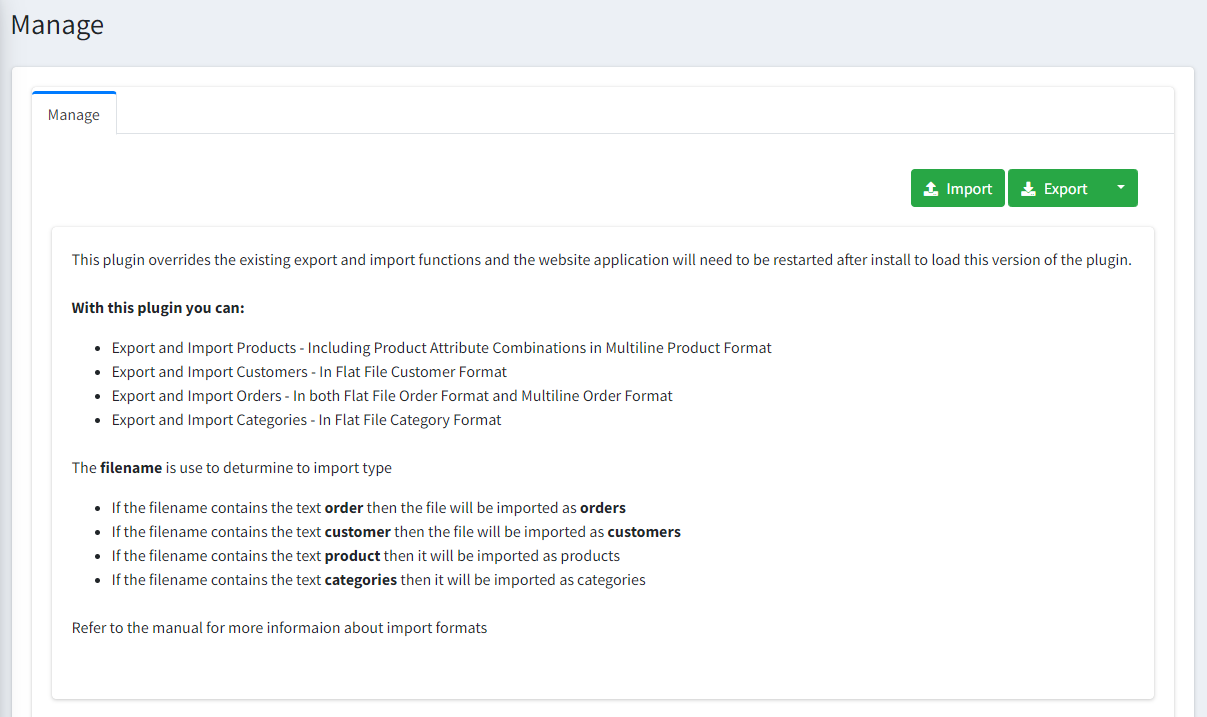This screenshot has width=1207, height=717.
Task: Click the 'Export and Import Categories' line
Action: [x=307, y=420]
